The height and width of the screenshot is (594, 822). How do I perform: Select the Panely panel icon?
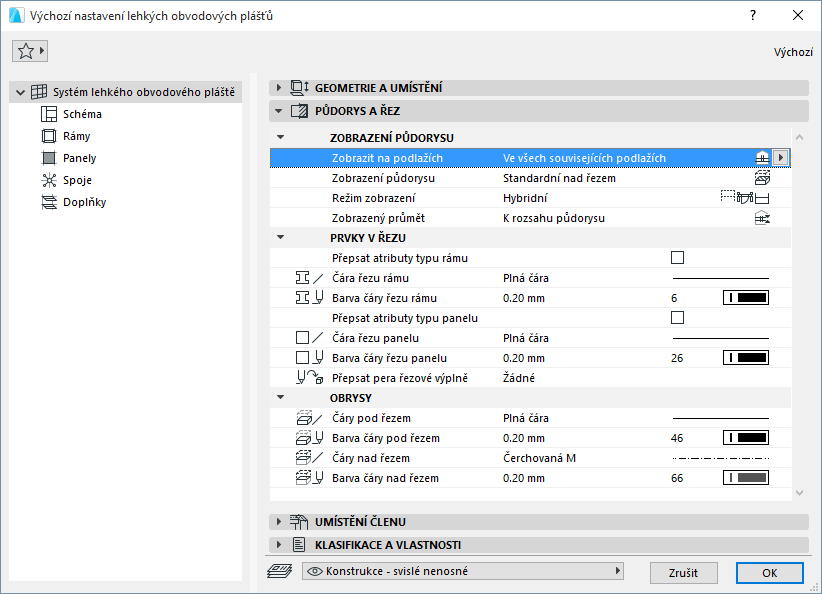click(49, 158)
